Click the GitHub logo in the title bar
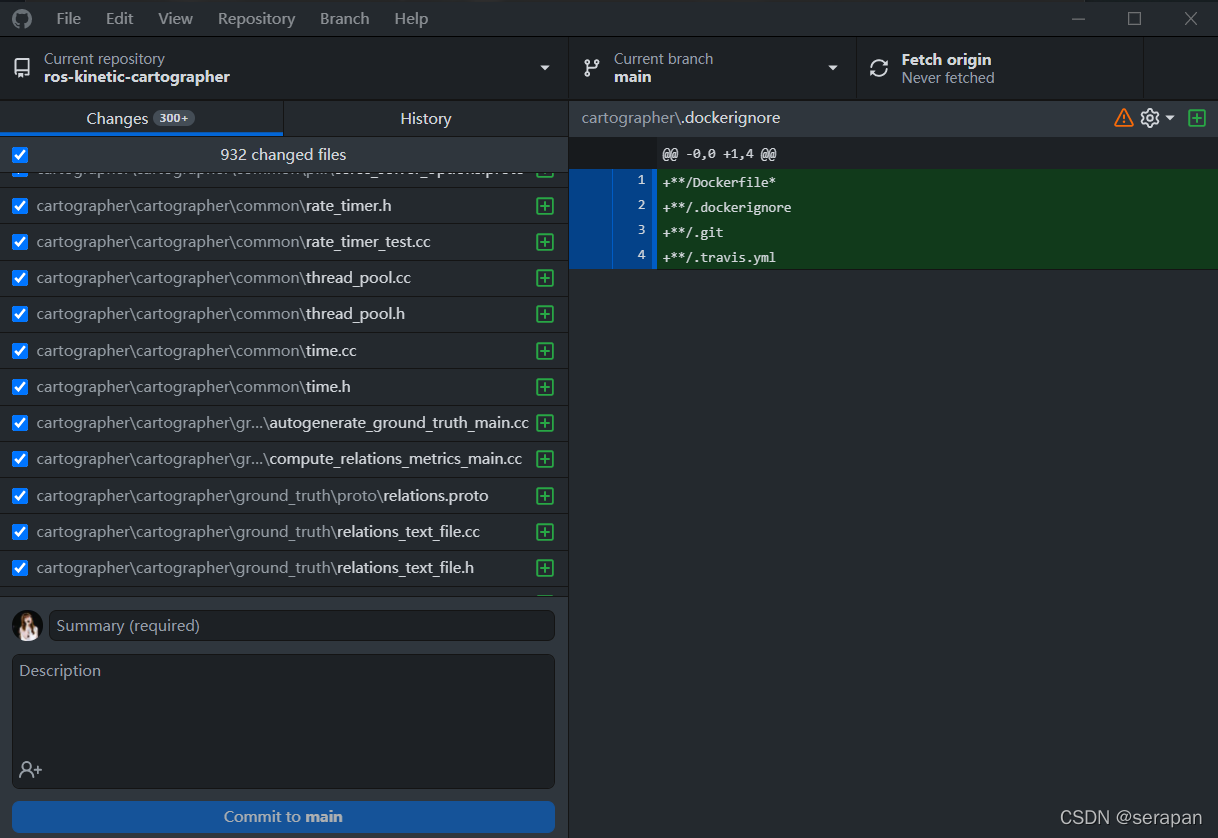 point(22,18)
